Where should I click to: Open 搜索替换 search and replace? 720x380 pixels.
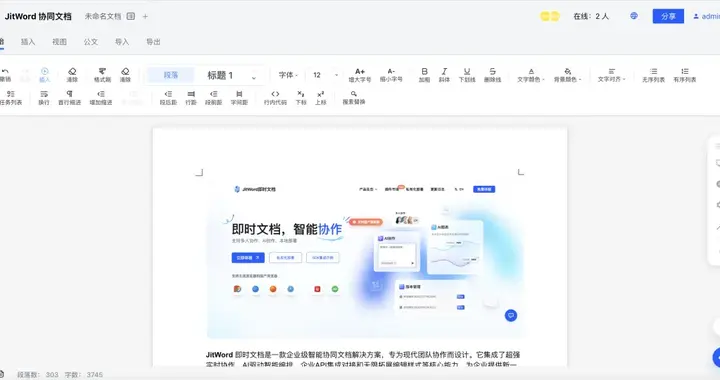[x=354, y=98]
